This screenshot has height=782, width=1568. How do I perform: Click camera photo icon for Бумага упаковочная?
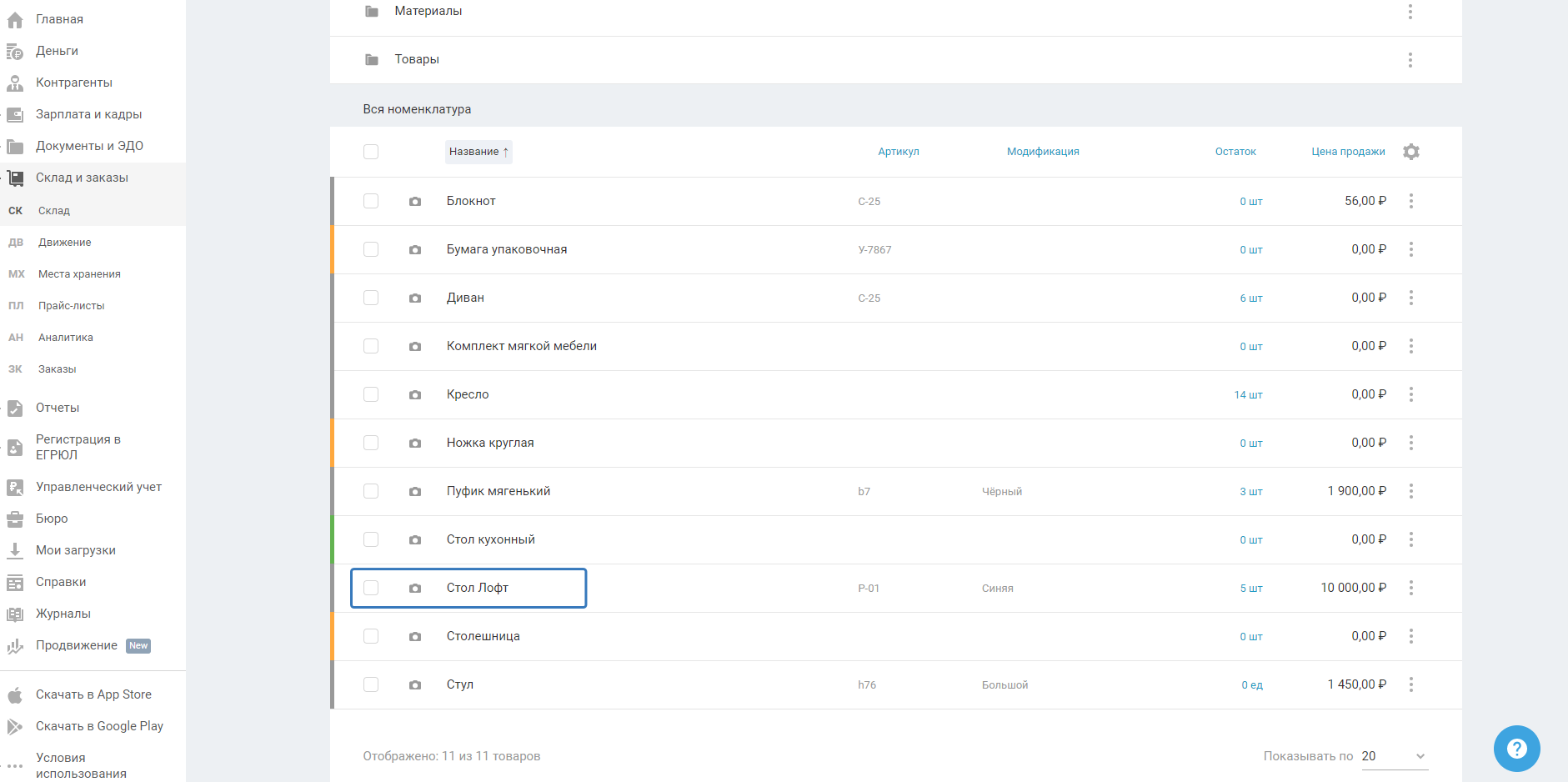tap(415, 250)
